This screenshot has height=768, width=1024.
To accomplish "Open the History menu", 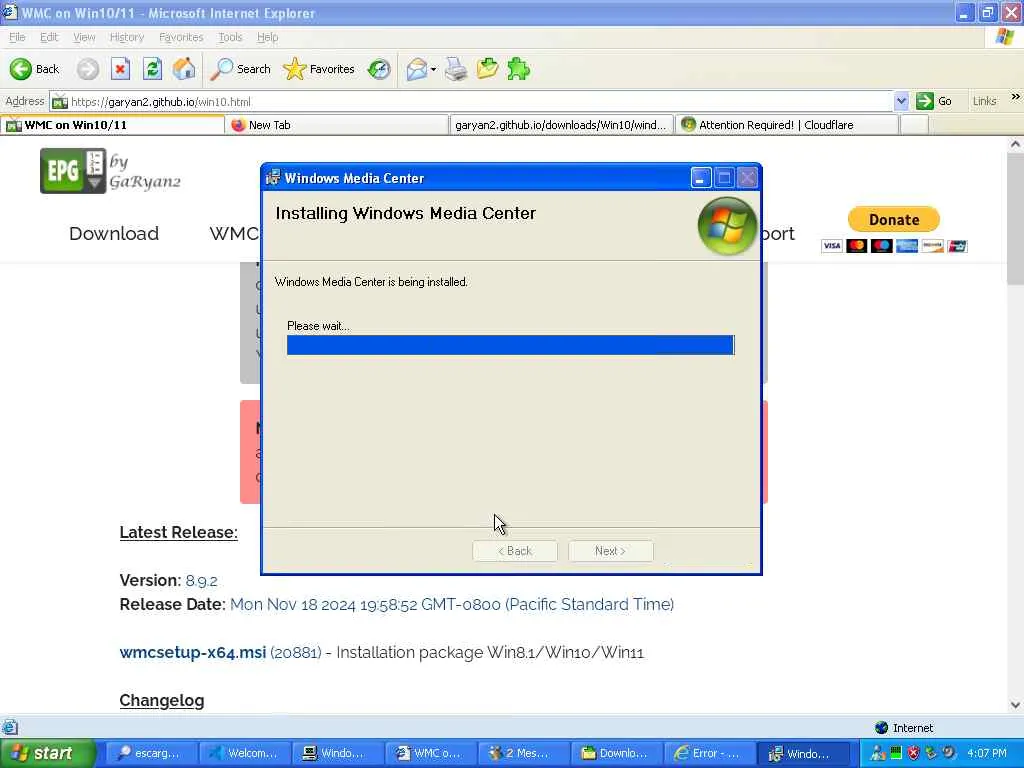I will (x=127, y=37).
